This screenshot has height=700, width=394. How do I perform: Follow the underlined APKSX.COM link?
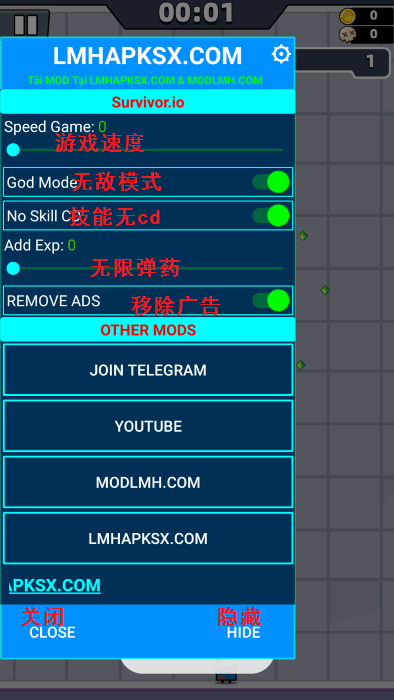pyautogui.click(x=55, y=585)
